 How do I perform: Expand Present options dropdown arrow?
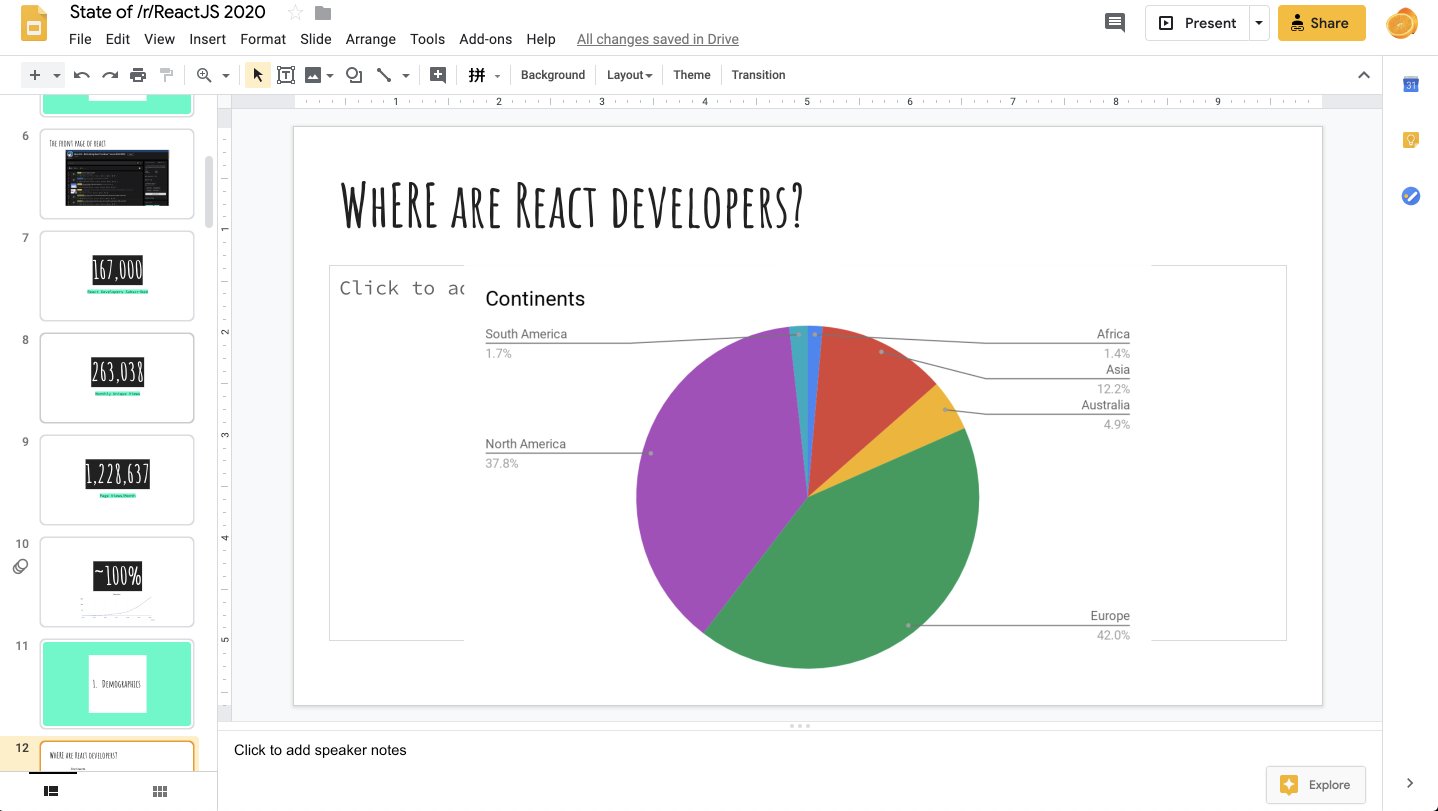[1259, 23]
